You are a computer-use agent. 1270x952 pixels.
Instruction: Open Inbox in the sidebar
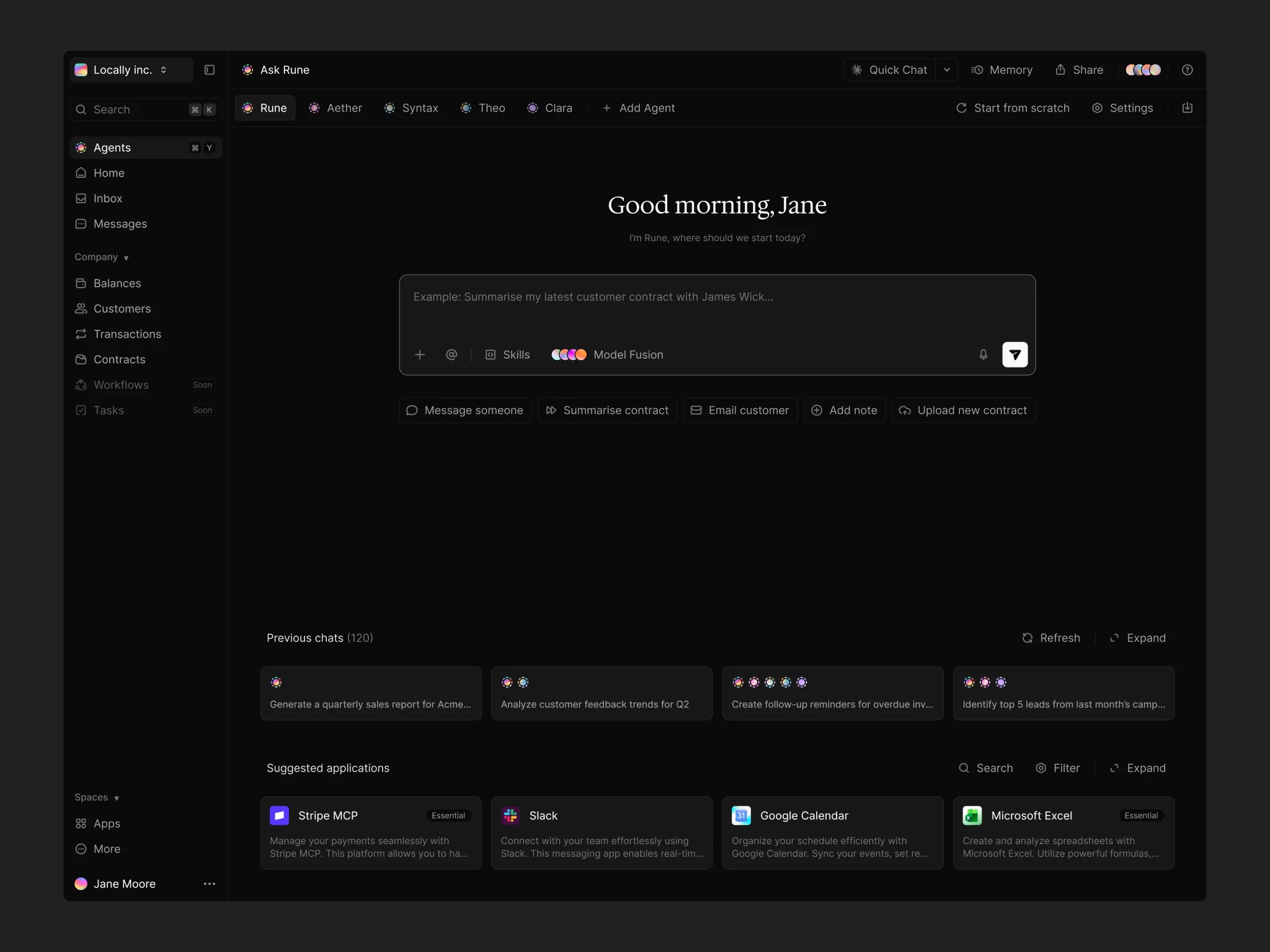[x=146, y=198]
